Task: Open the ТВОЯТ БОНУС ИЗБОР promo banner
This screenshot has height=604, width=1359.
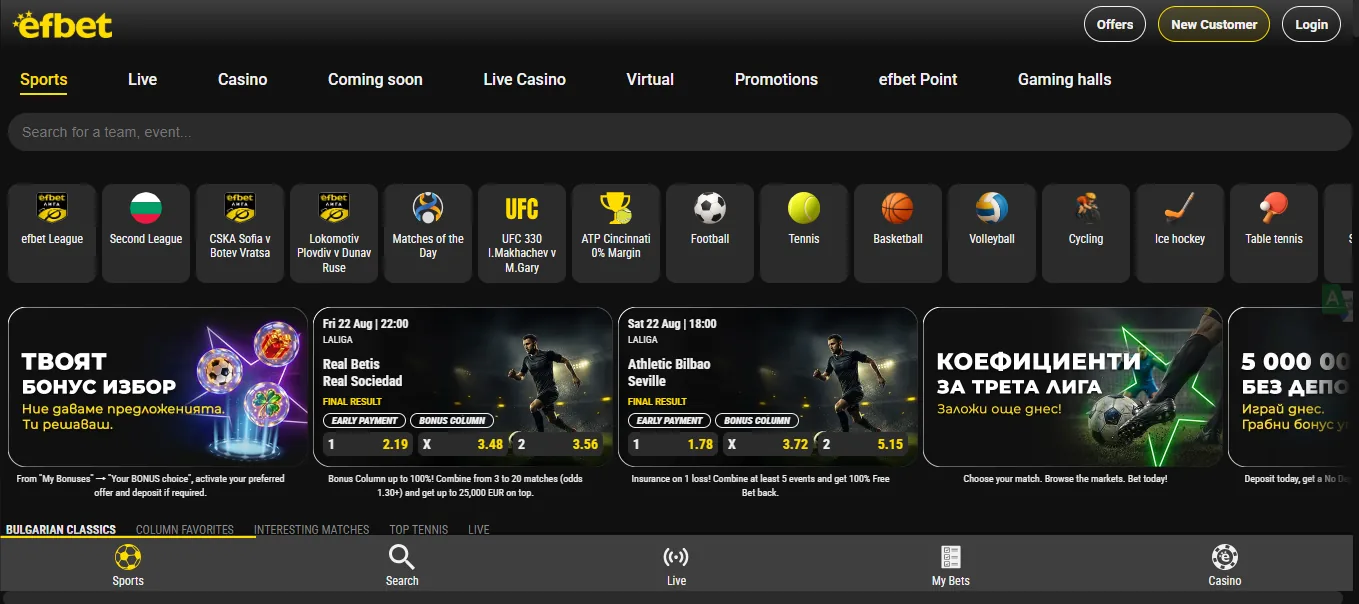Action: pyautogui.click(x=158, y=387)
